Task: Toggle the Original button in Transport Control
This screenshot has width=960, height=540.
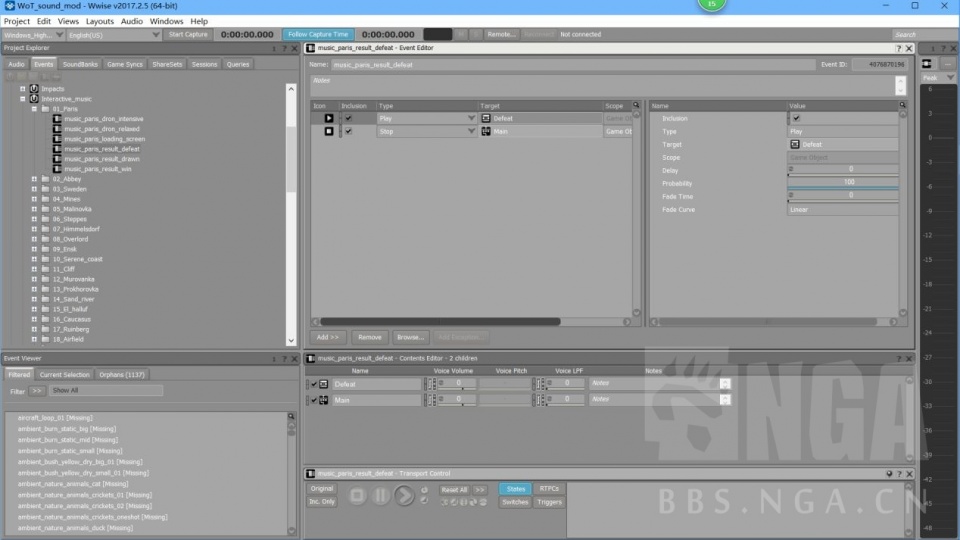Action: (x=321, y=489)
